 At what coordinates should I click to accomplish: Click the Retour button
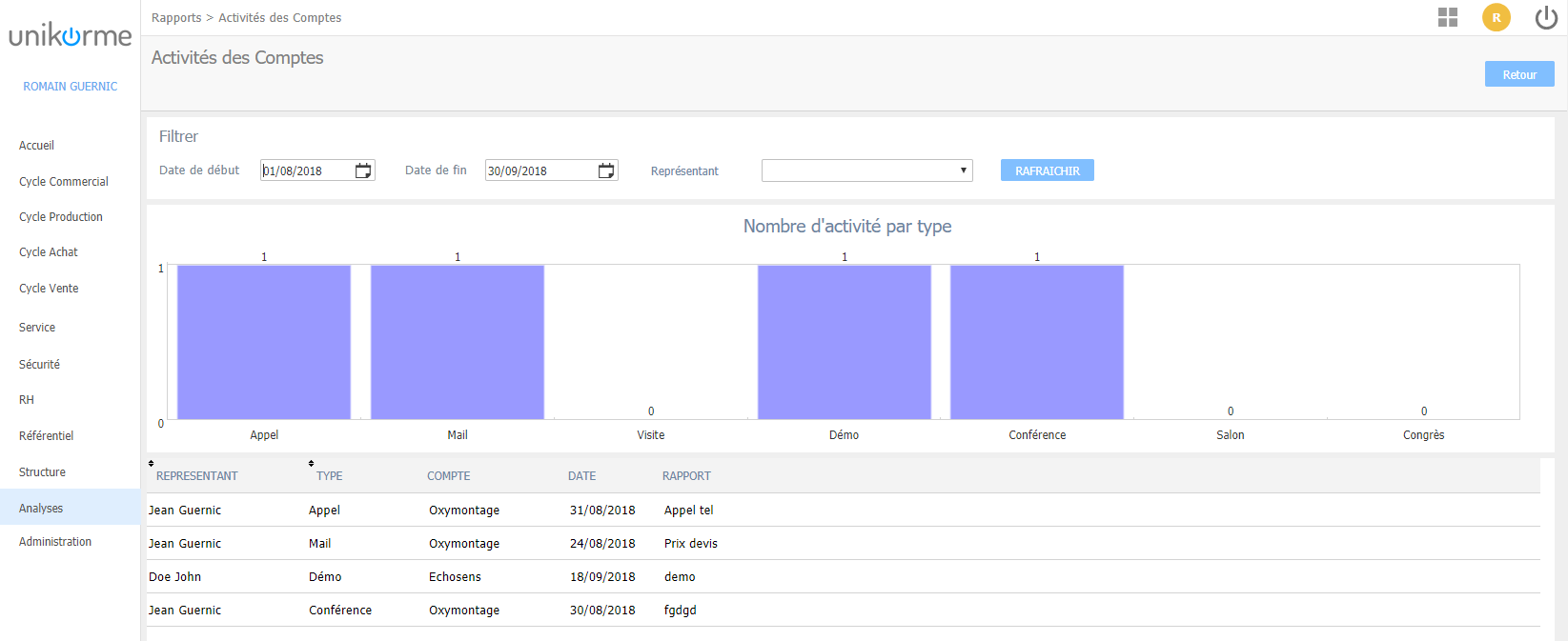(1519, 74)
